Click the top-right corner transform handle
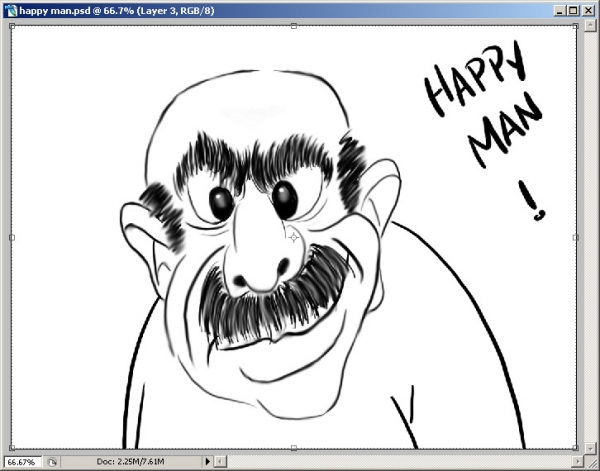 (575, 26)
